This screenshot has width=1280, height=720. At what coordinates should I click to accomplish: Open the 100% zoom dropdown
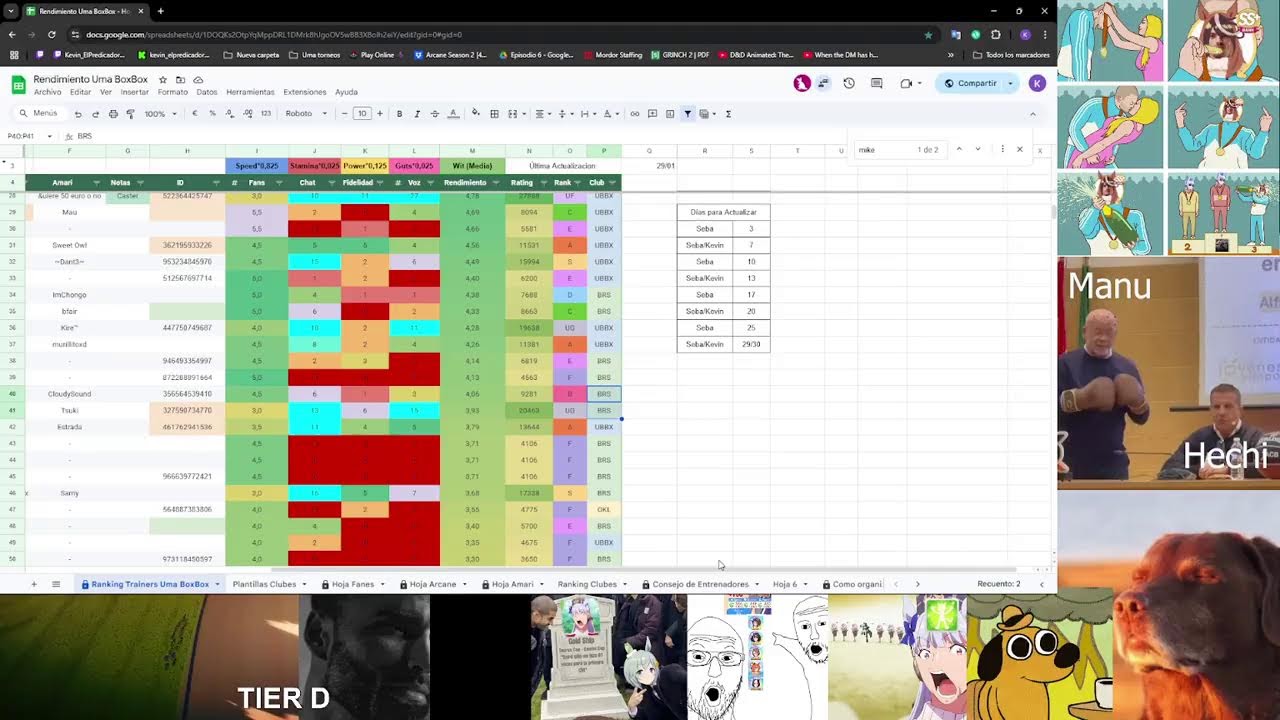[x=160, y=114]
